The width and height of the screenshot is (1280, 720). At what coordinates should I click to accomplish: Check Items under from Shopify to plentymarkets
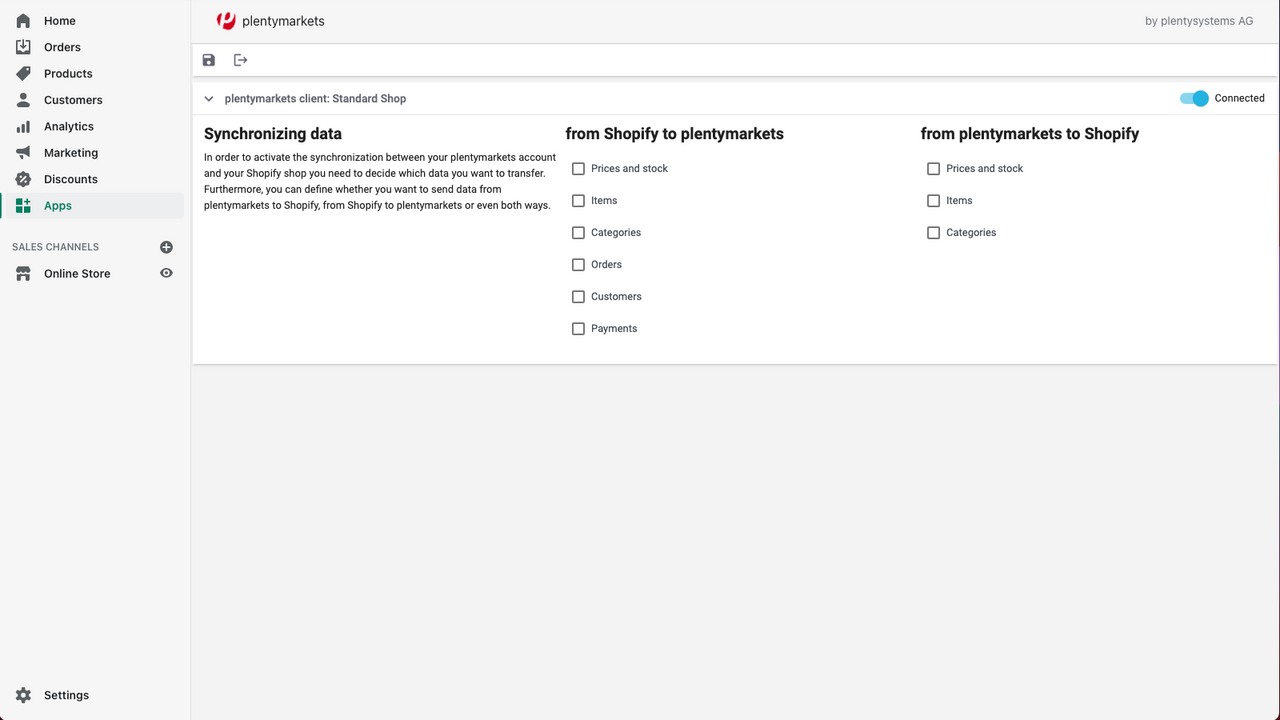click(x=578, y=200)
